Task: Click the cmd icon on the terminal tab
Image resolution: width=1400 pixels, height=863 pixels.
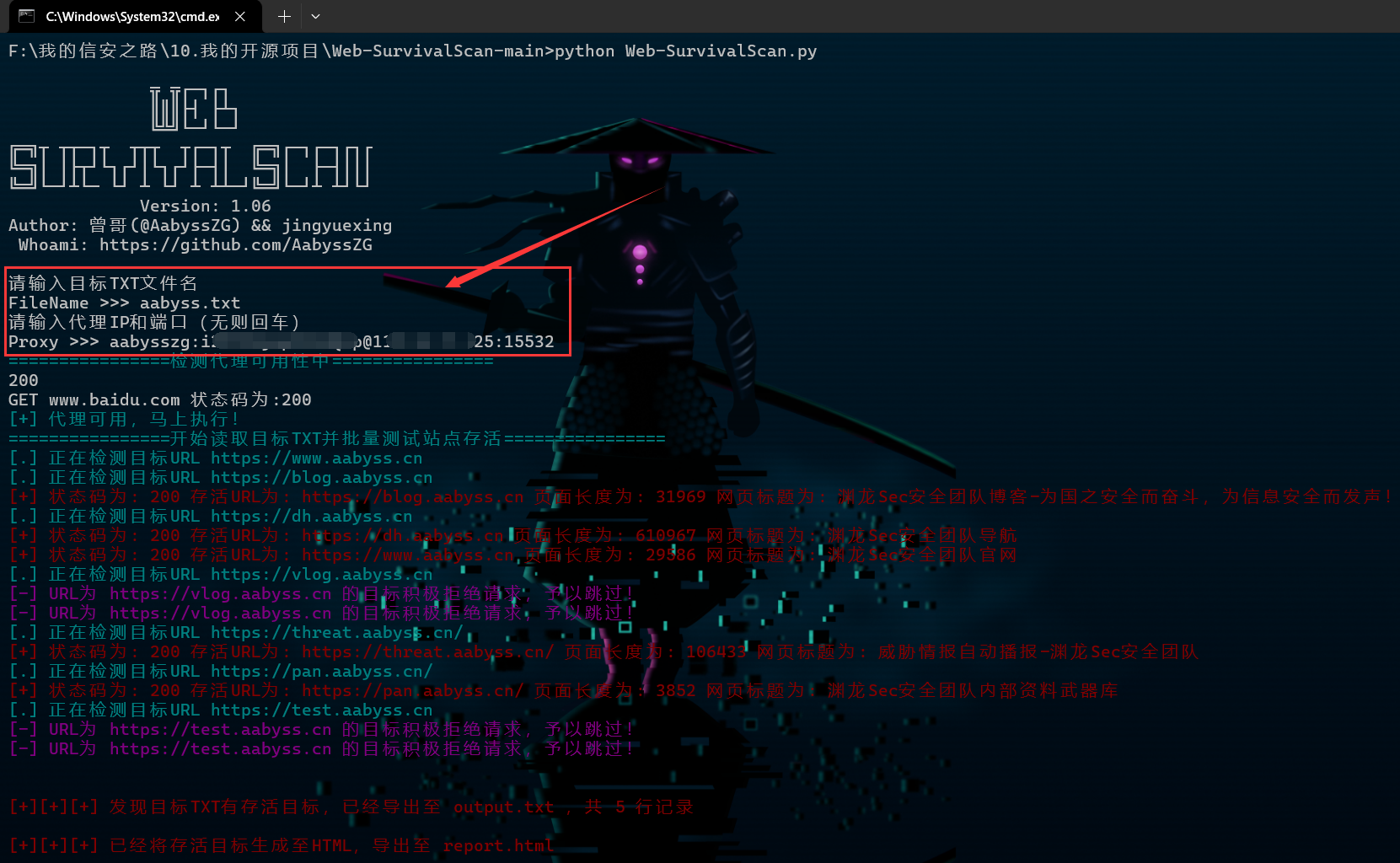Action: [x=26, y=16]
